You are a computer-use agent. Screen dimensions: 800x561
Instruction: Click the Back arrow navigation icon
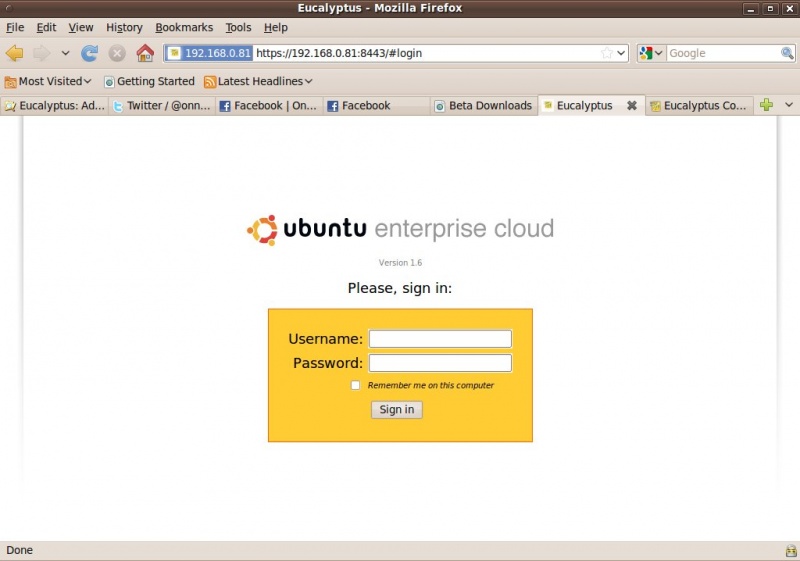15,53
